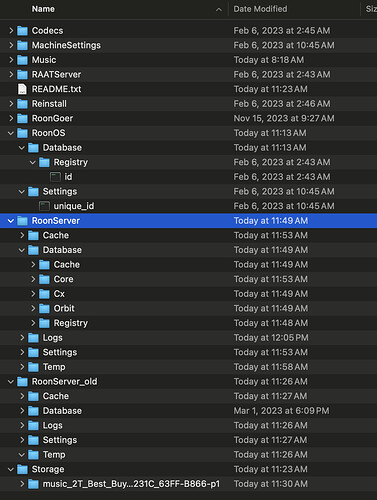The image size is (377, 500).
Task: Select the RAATServer folder row
Action: tap(188, 74)
